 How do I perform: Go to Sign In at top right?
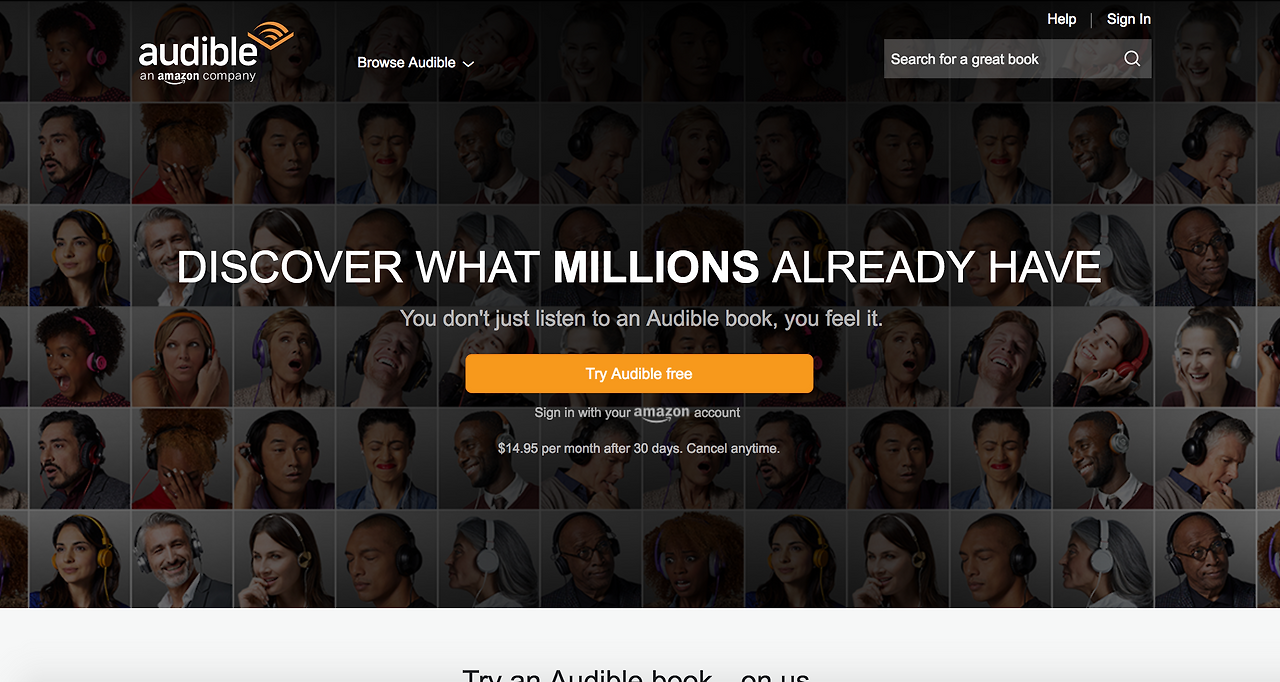point(1128,19)
